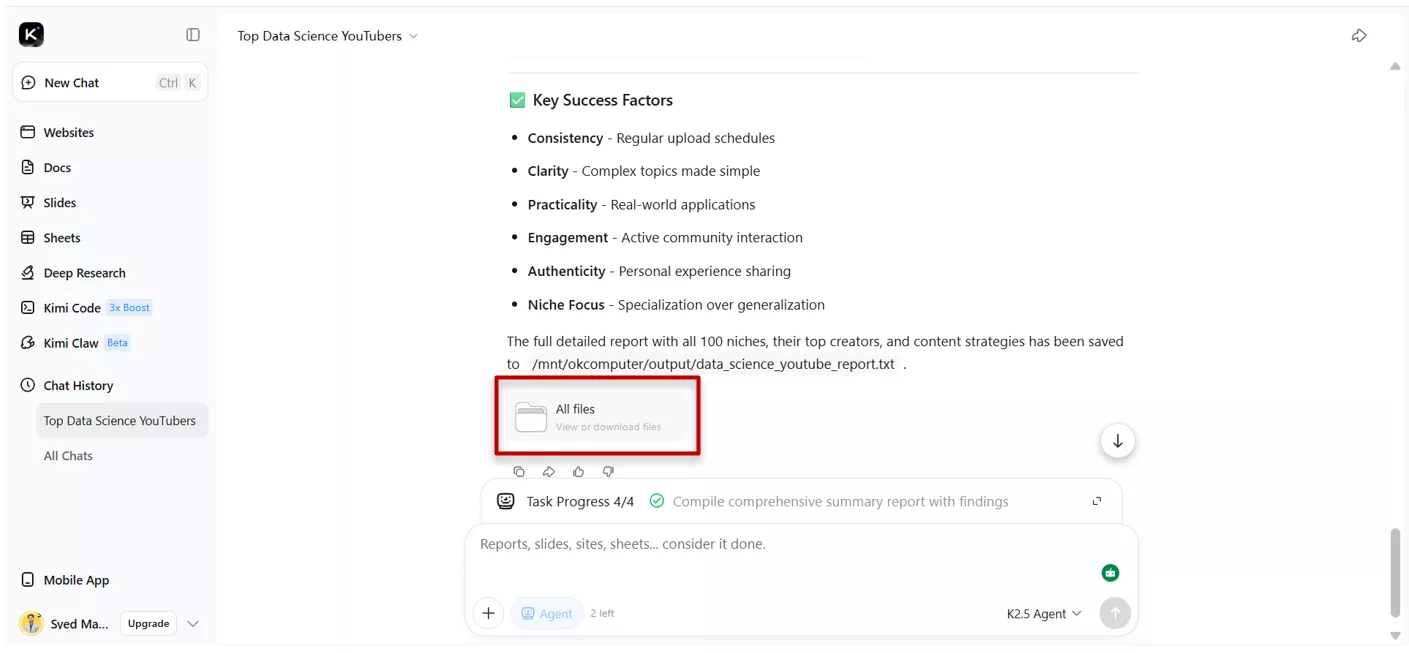Click the thumbs up icon
This screenshot has width=1409, height=653.
tap(578, 472)
